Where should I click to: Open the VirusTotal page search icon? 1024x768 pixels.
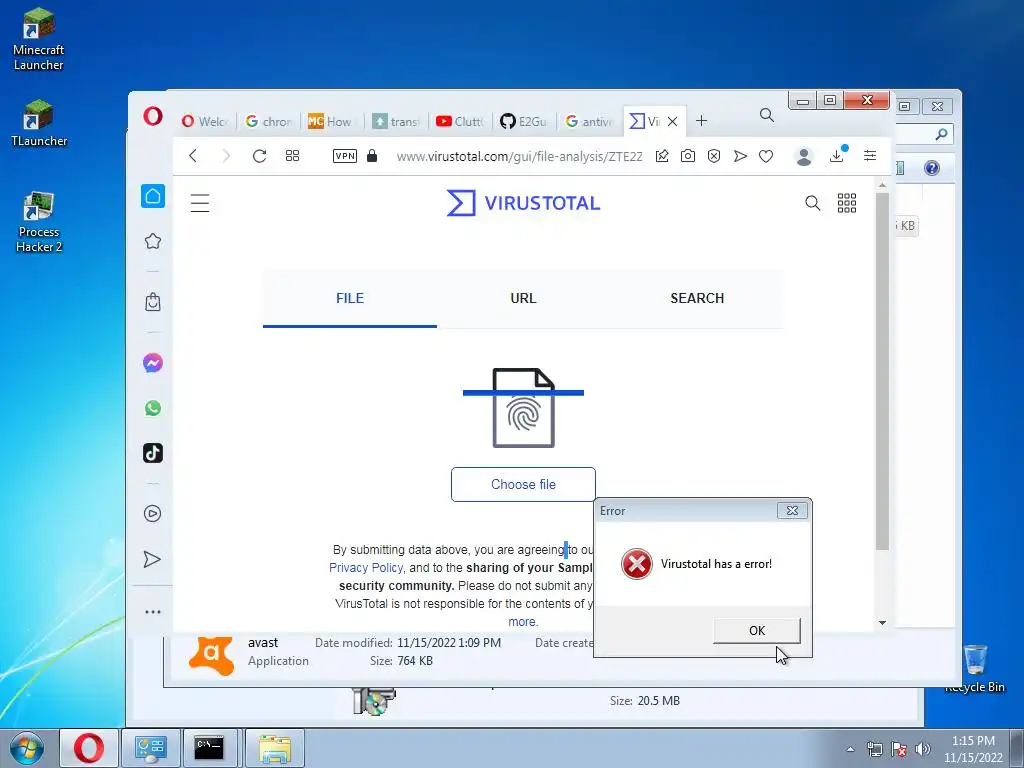pos(812,203)
